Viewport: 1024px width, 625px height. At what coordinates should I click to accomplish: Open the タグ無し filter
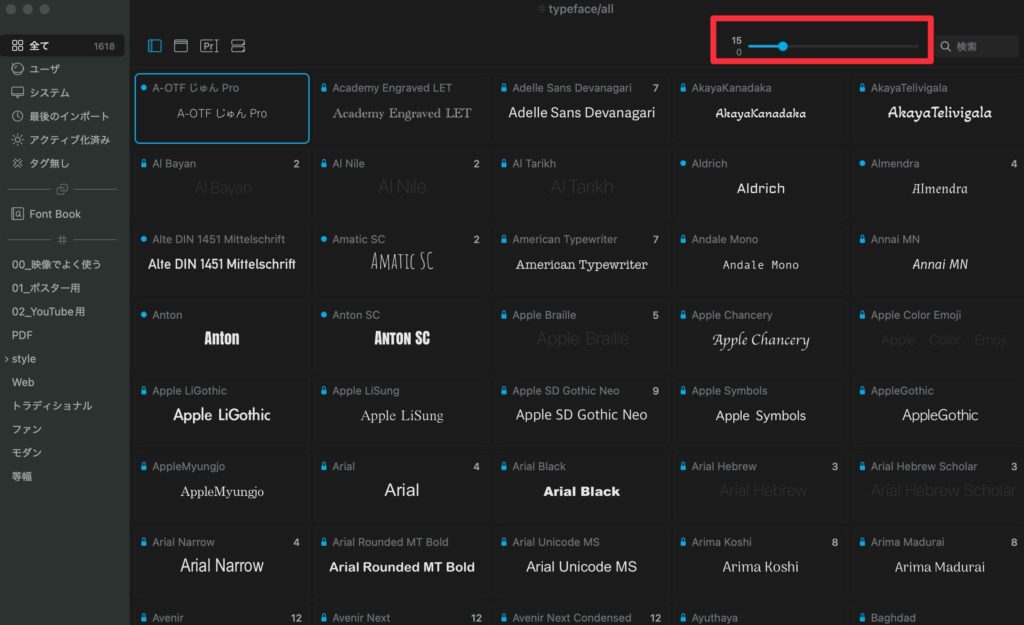pyautogui.click(x=49, y=163)
